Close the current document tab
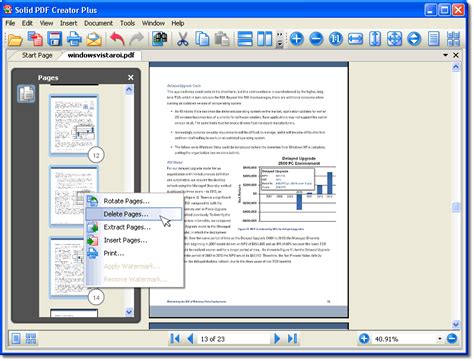Screen dimensions: 474x361 456,55
